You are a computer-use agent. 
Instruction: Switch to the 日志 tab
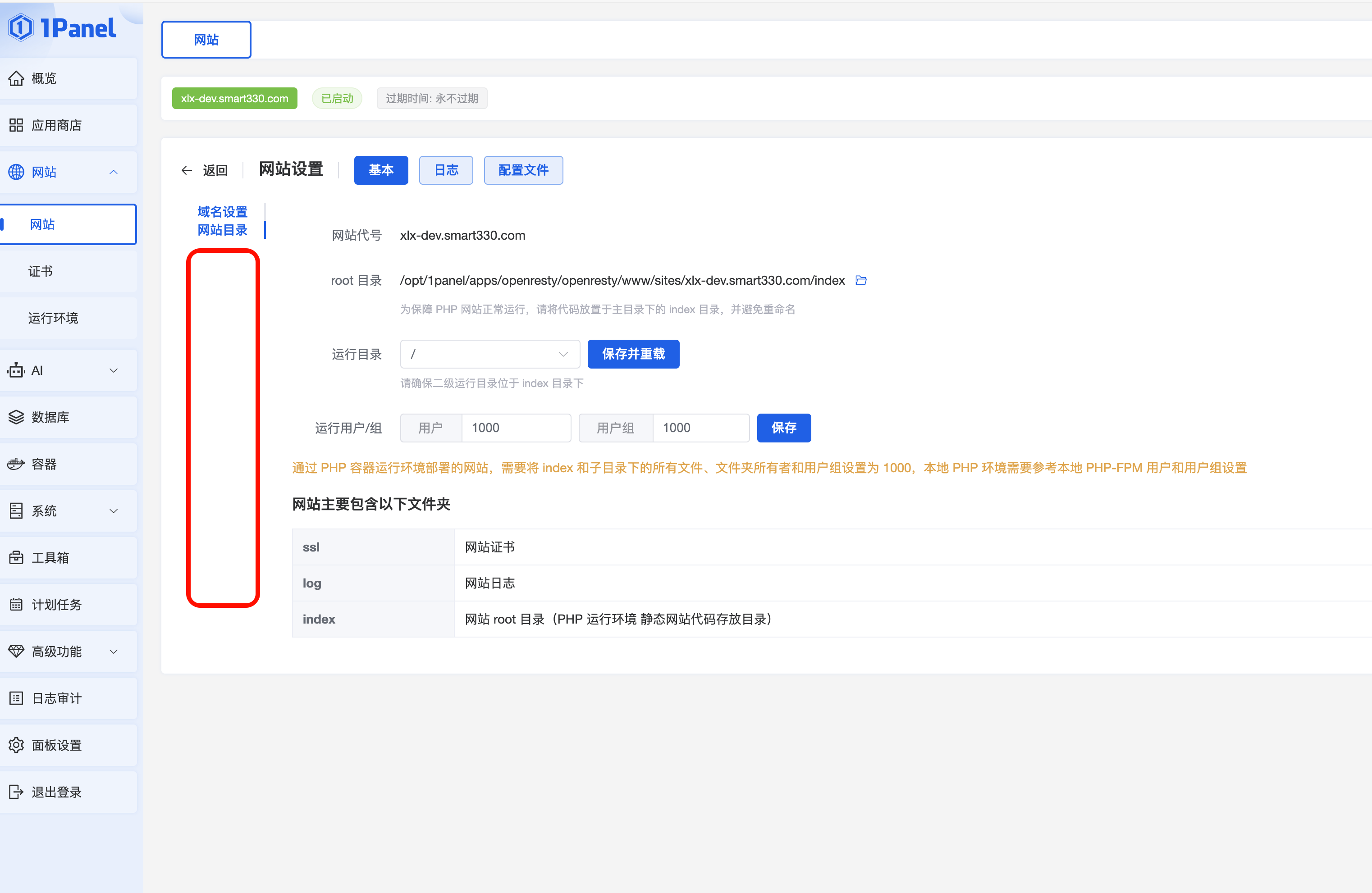446,170
